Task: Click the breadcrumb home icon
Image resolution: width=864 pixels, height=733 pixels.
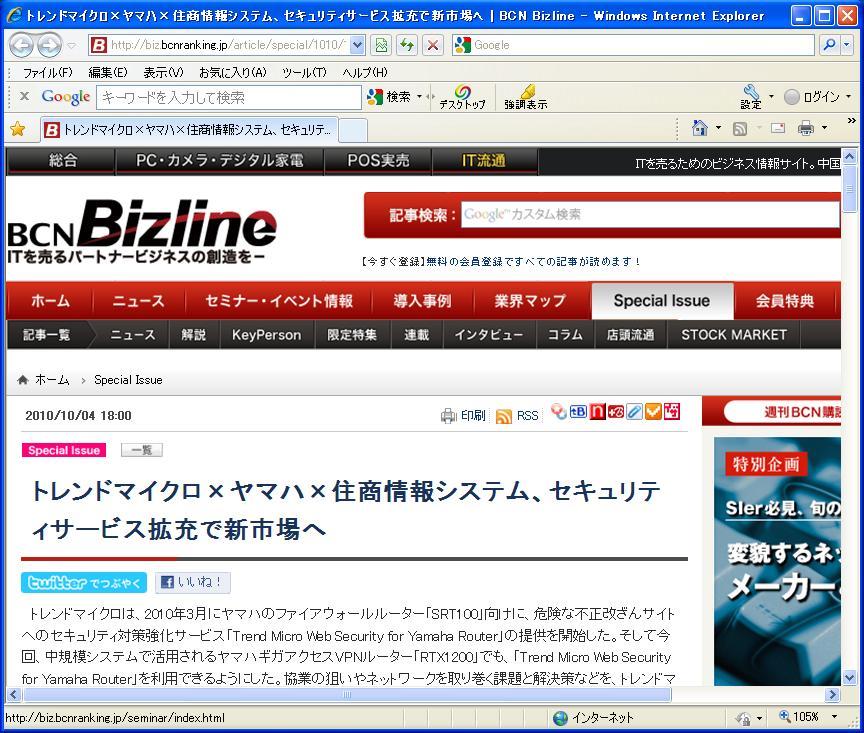Action: click(x=23, y=379)
